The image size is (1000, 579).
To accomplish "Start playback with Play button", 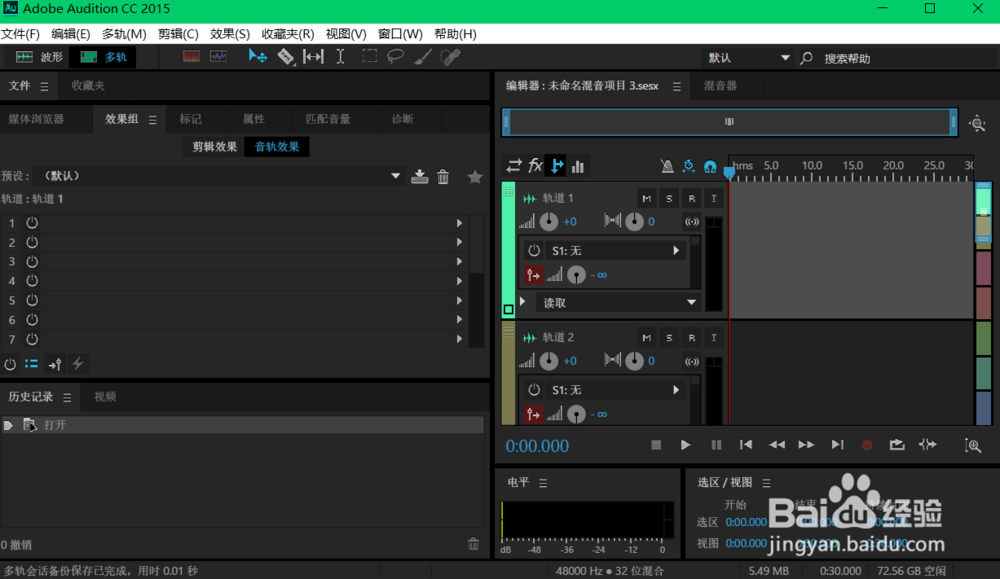I will [685, 445].
